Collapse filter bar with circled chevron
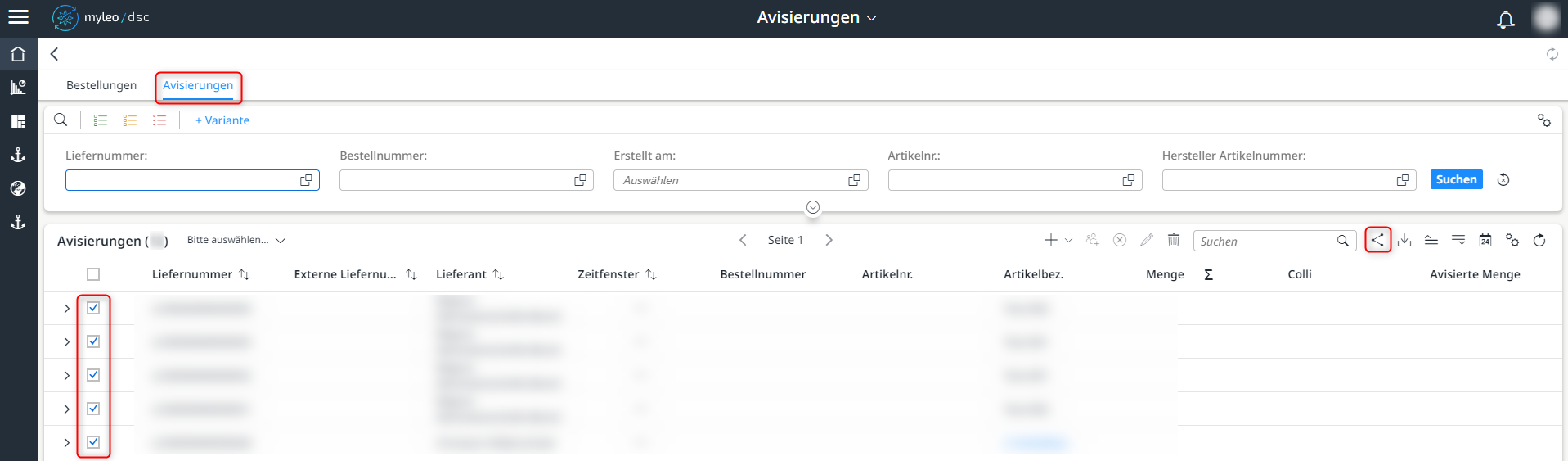The width and height of the screenshot is (1568, 461). [813, 207]
